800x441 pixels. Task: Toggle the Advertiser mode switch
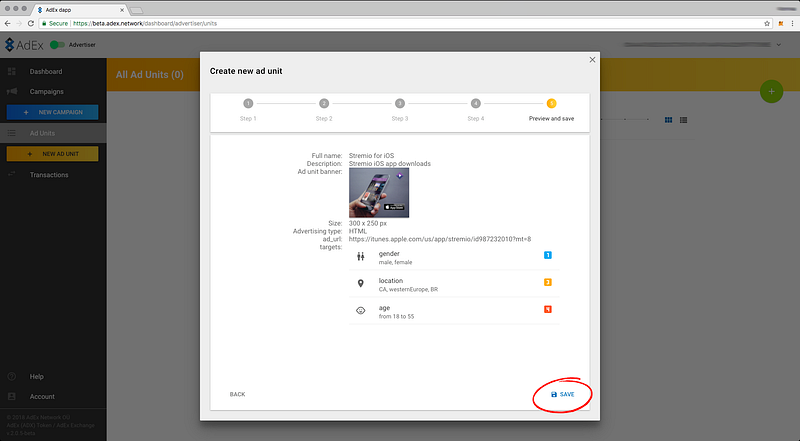click(57, 45)
